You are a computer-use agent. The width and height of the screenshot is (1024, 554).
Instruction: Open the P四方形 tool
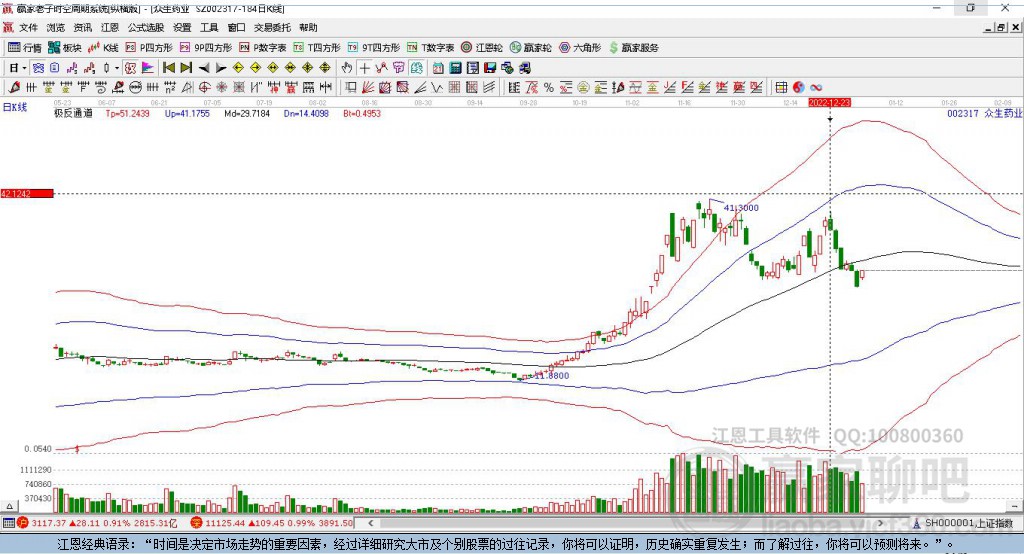click(149, 48)
